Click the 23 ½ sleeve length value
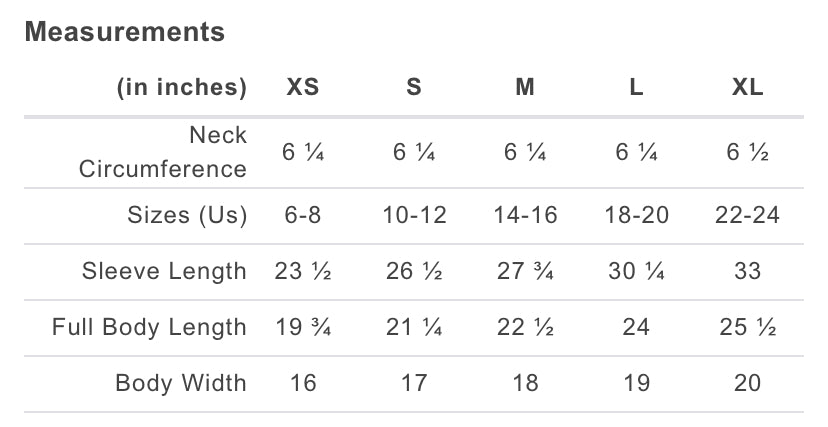The image size is (828, 427). (x=302, y=271)
